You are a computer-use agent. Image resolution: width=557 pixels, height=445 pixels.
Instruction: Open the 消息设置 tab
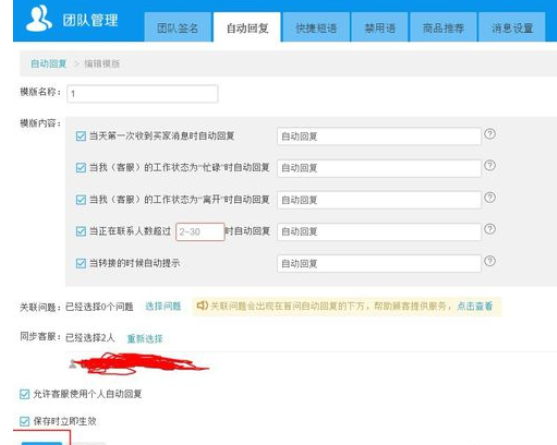pos(512,27)
